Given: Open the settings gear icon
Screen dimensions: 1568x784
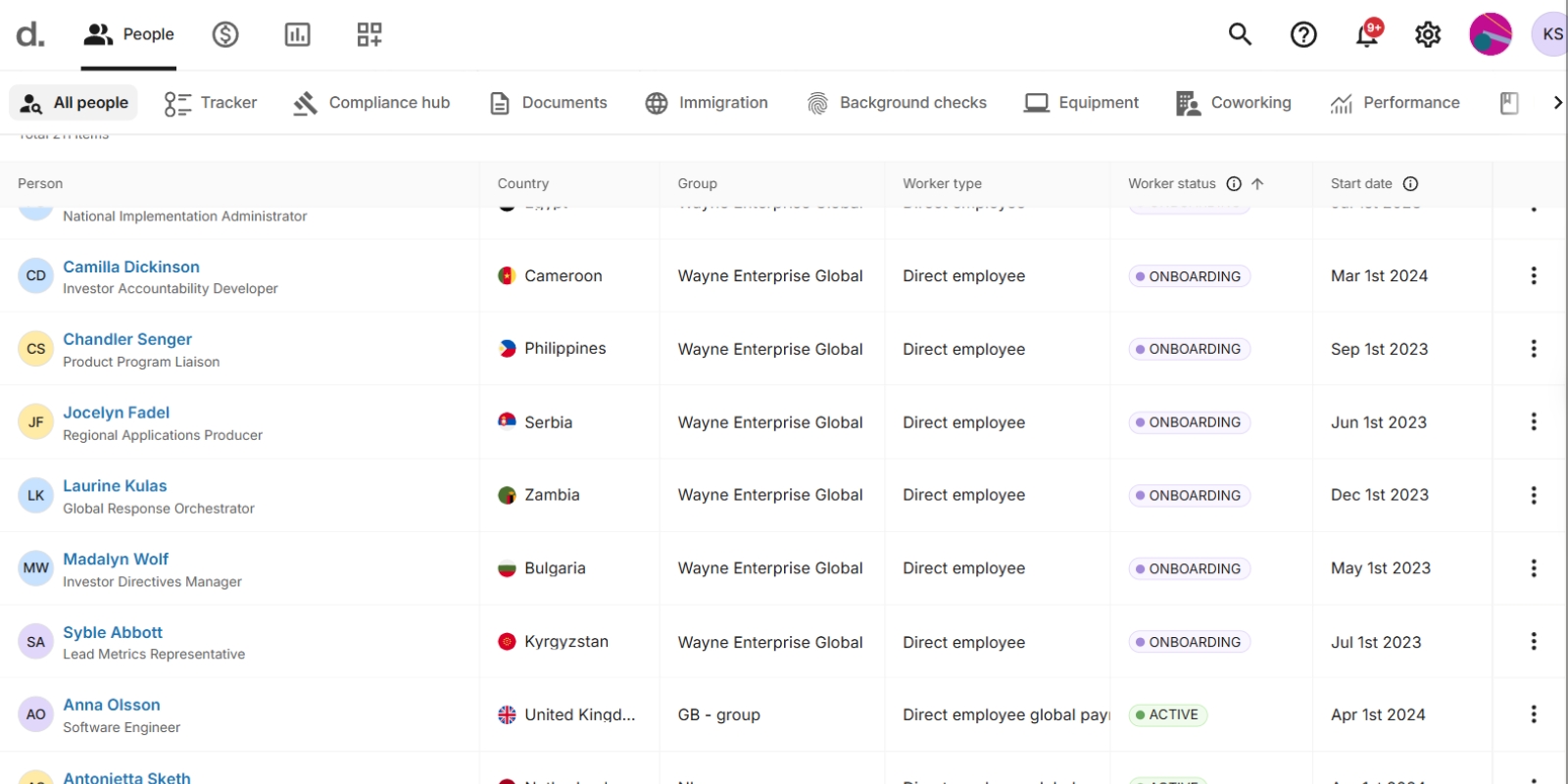Looking at the screenshot, I should [1428, 35].
